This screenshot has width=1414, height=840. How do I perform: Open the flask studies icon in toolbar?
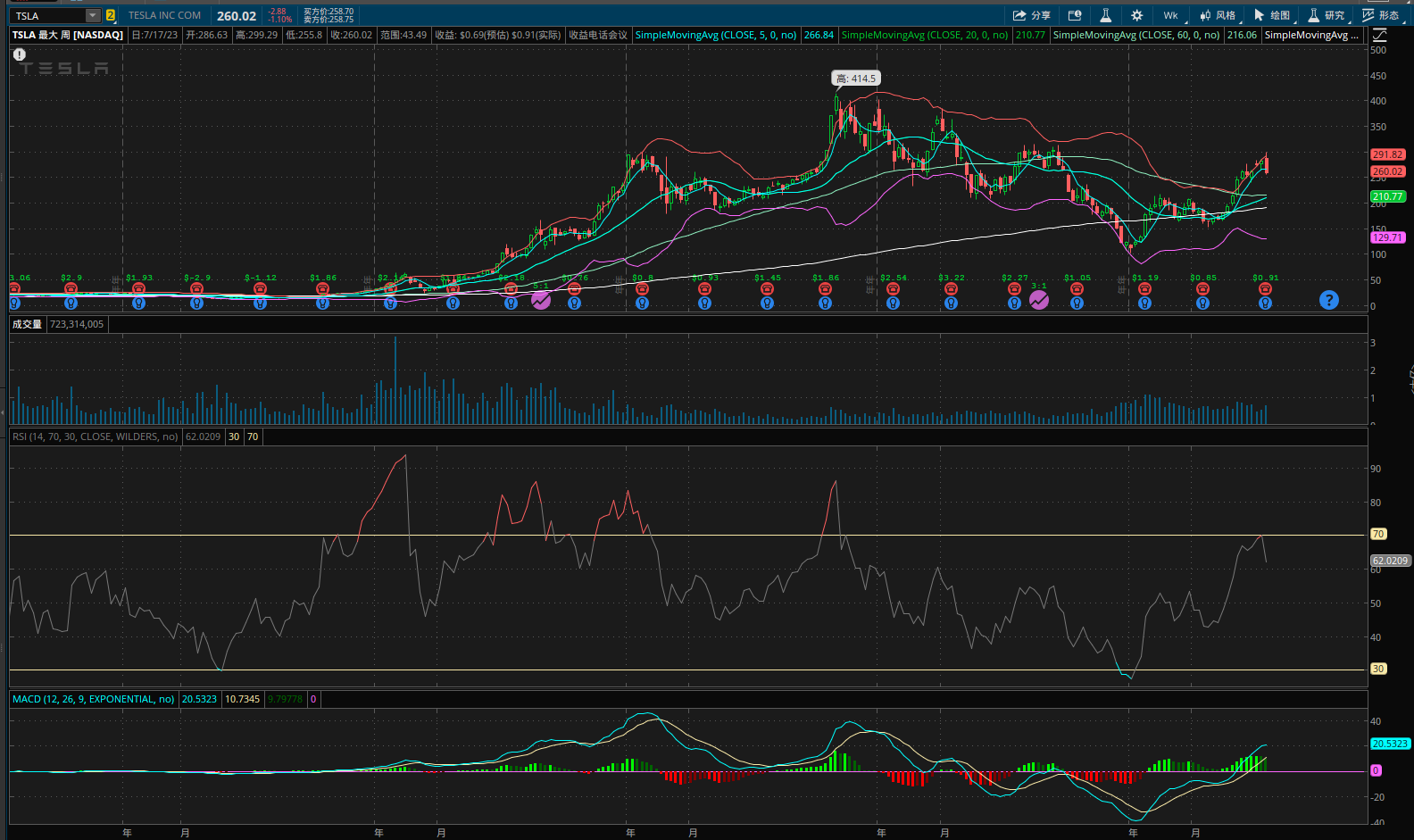coord(1105,15)
